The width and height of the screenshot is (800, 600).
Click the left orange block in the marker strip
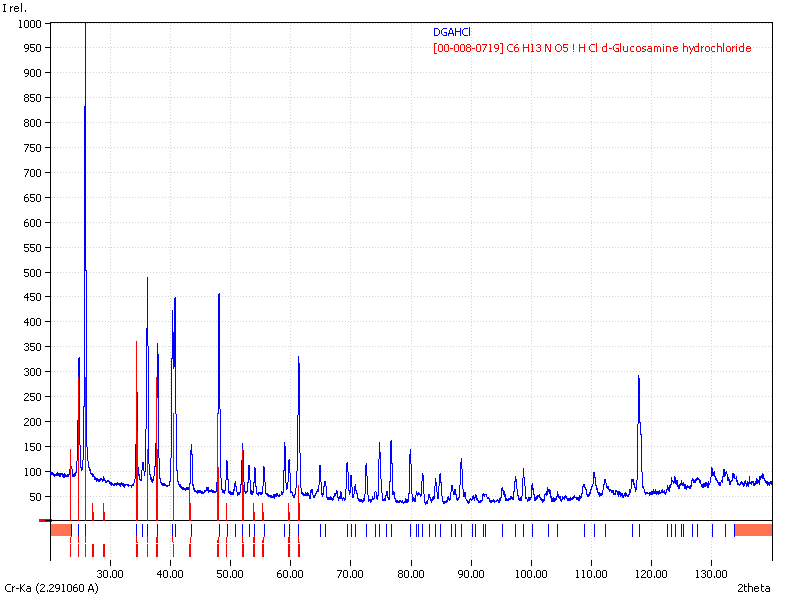click(x=61, y=530)
